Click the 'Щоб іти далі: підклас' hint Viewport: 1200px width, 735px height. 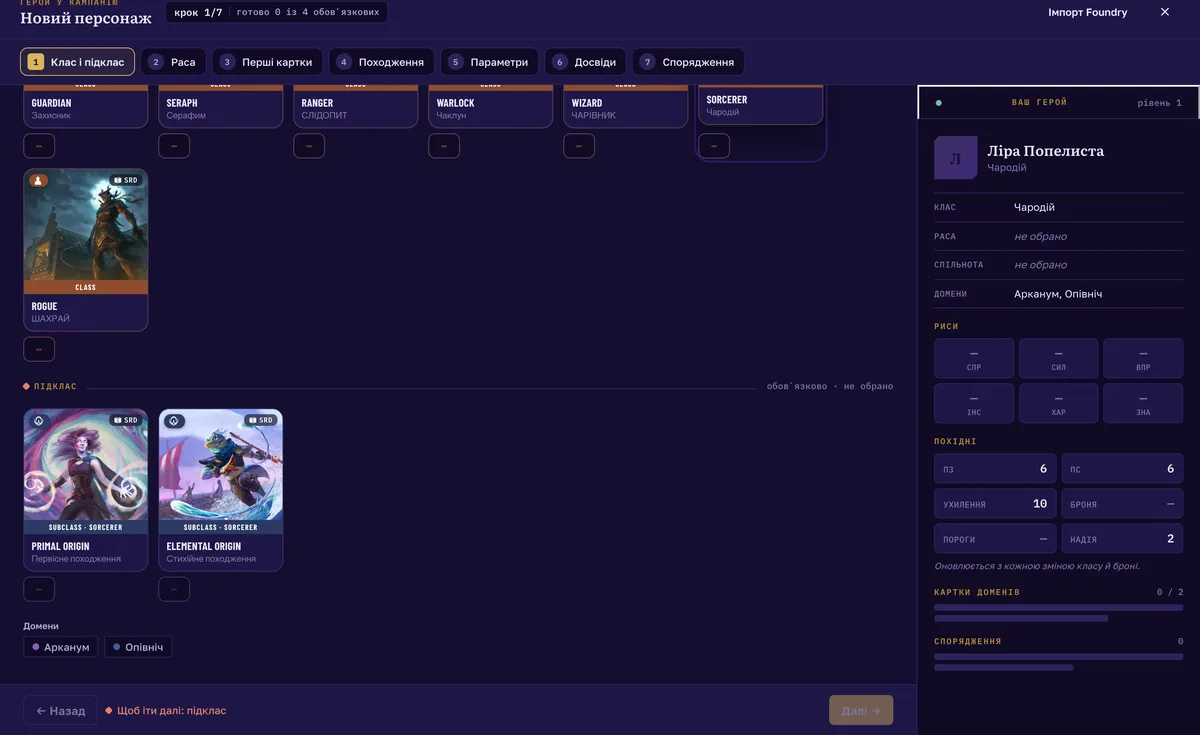(166, 711)
